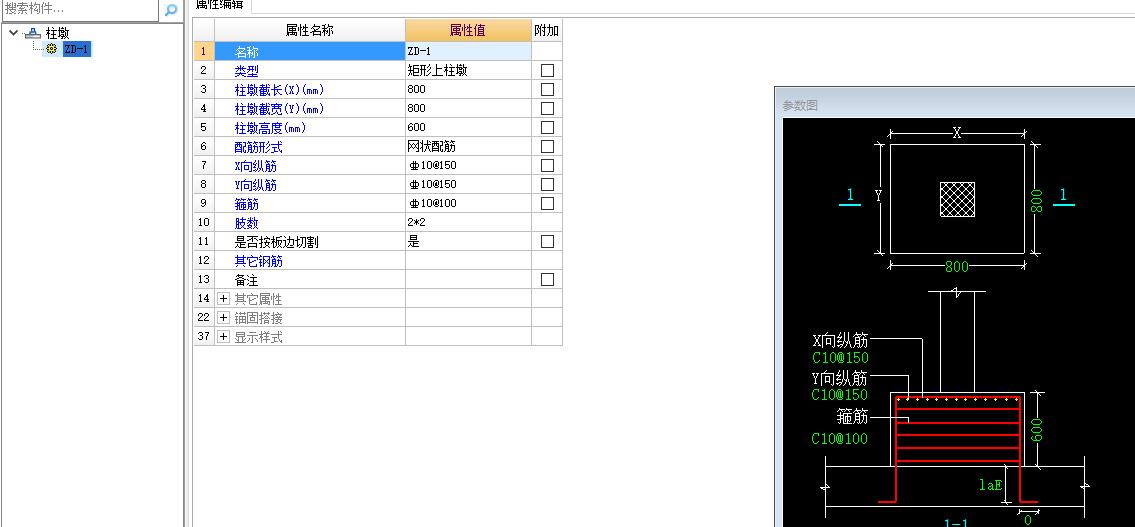This screenshot has width=1135, height=527.
Task: Tick the 附加 checkbox for 备注
Action: click(x=547, y=279)
